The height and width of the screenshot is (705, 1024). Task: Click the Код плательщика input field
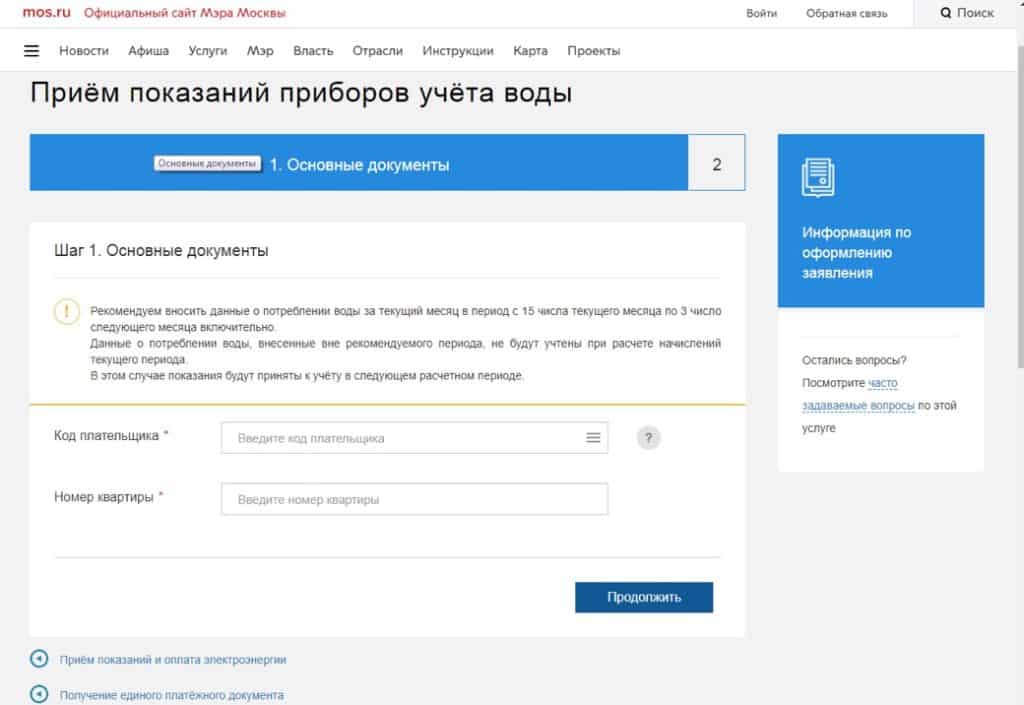point(400,438)
